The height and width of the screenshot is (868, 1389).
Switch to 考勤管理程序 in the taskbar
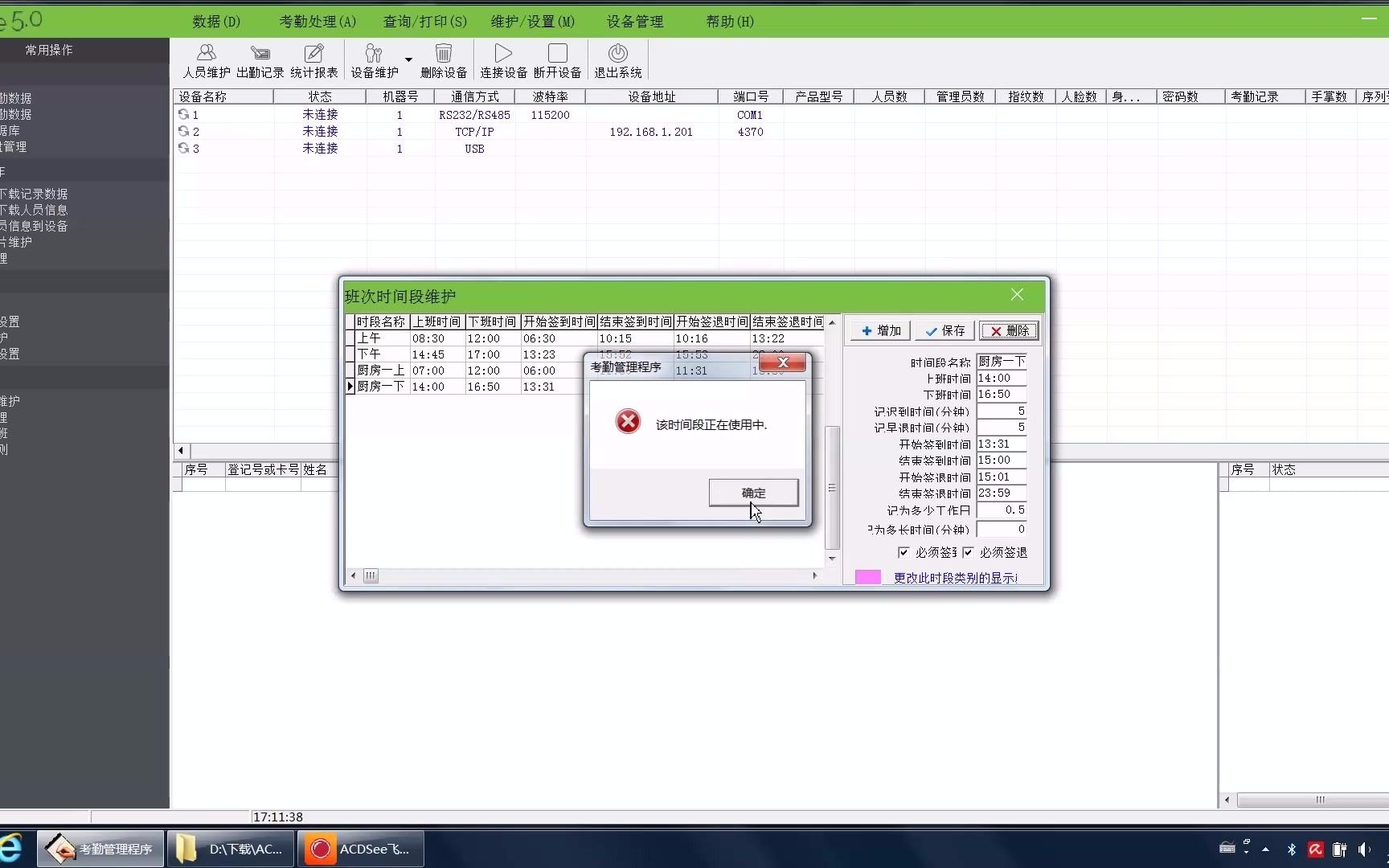pos(100,849)
